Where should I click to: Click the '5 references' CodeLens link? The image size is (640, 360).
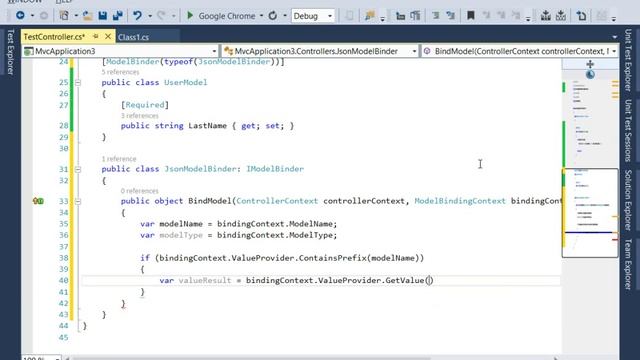coord(120,72)
